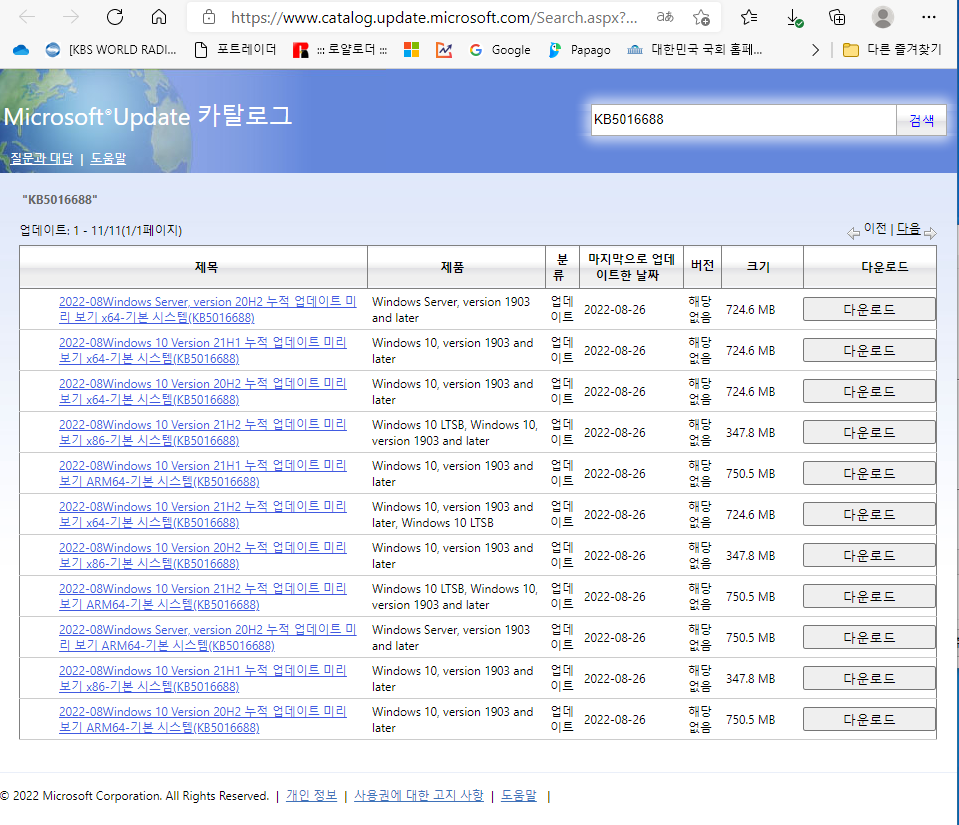
Task: Sort by the 분류 column header
Action: click(x=562, y=267)
